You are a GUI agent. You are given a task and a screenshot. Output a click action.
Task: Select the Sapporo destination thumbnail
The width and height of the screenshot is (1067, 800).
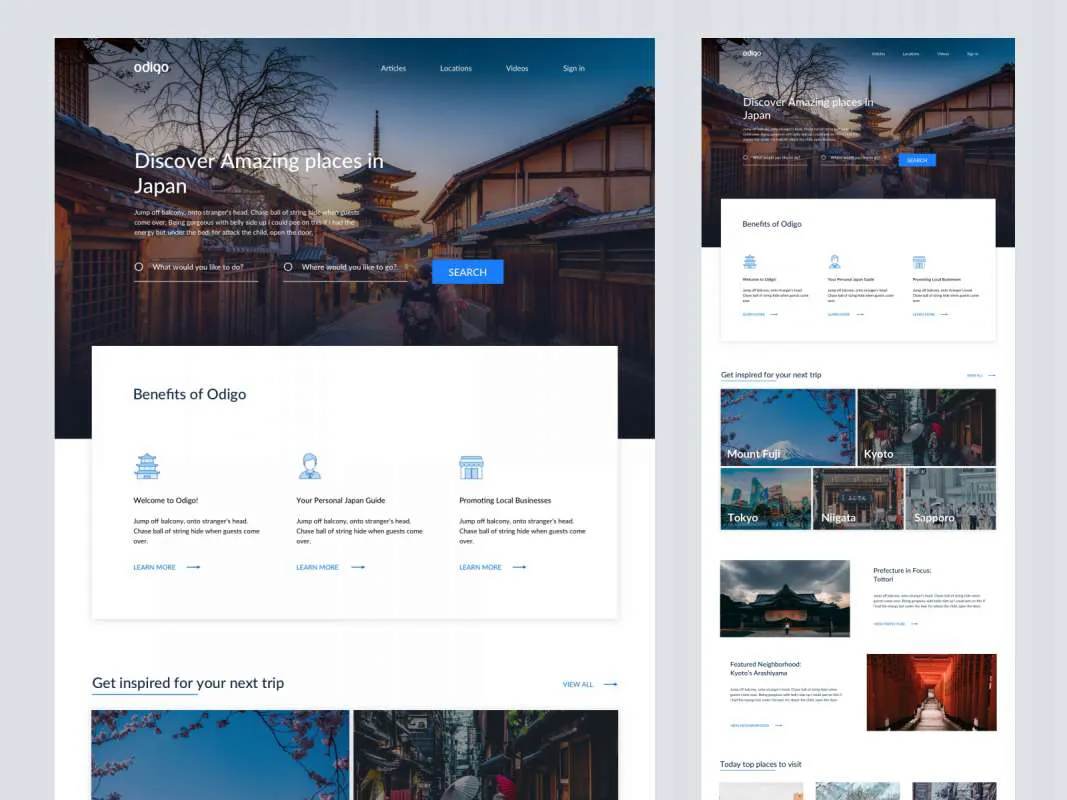click(950, 499)
